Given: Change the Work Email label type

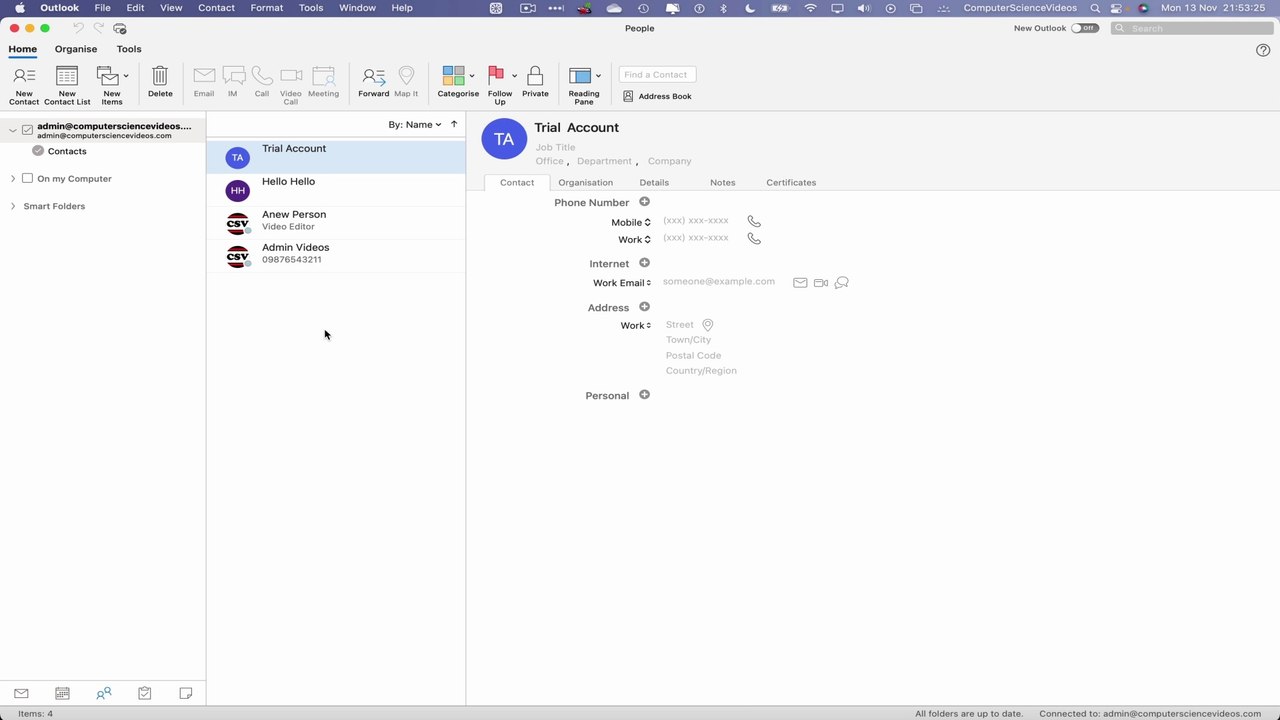Looking at the screenshot, I should pyautogui.click(x=622, y=283).
